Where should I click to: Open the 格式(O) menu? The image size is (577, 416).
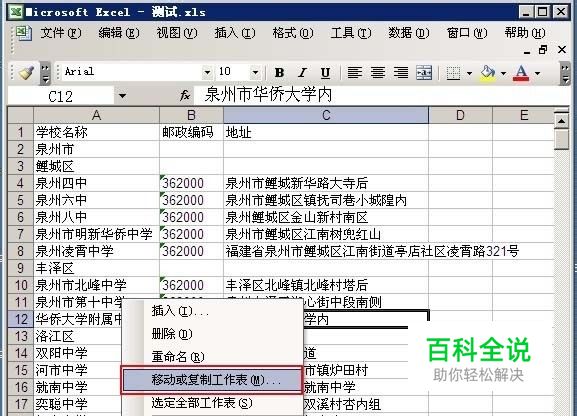(x=293, y=33)
